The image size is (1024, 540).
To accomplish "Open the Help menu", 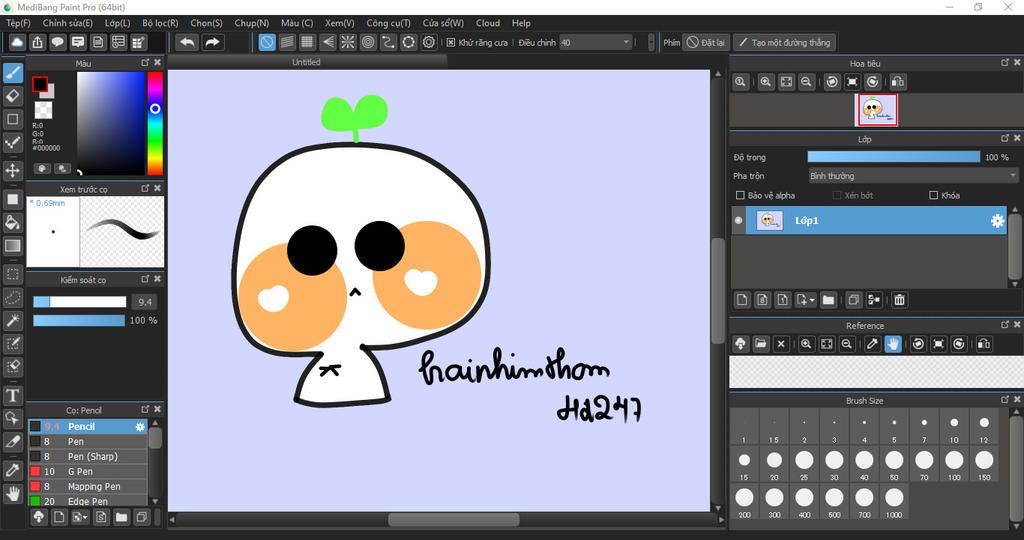I will (x=521, y=23).
